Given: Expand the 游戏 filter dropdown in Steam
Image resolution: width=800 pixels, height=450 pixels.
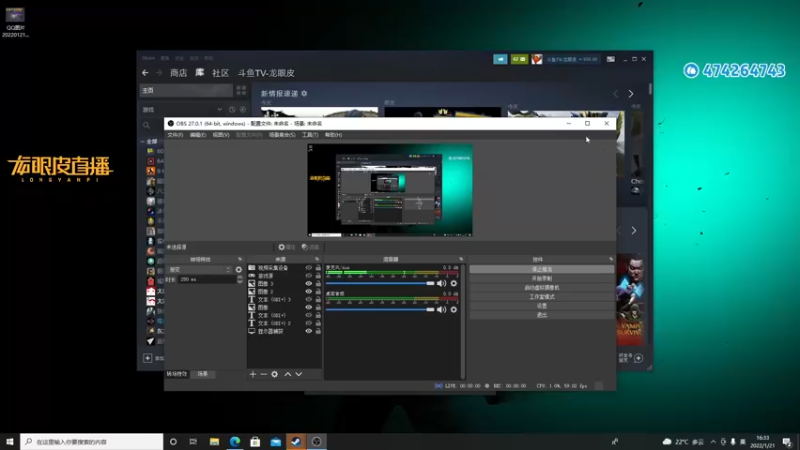Looking at the screenshot, I should (x=220, y=110).
